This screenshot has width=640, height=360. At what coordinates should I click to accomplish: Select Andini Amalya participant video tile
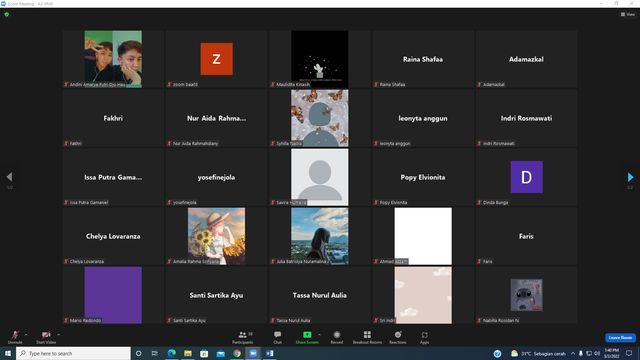pyautogui.click(x=113, y=59)
